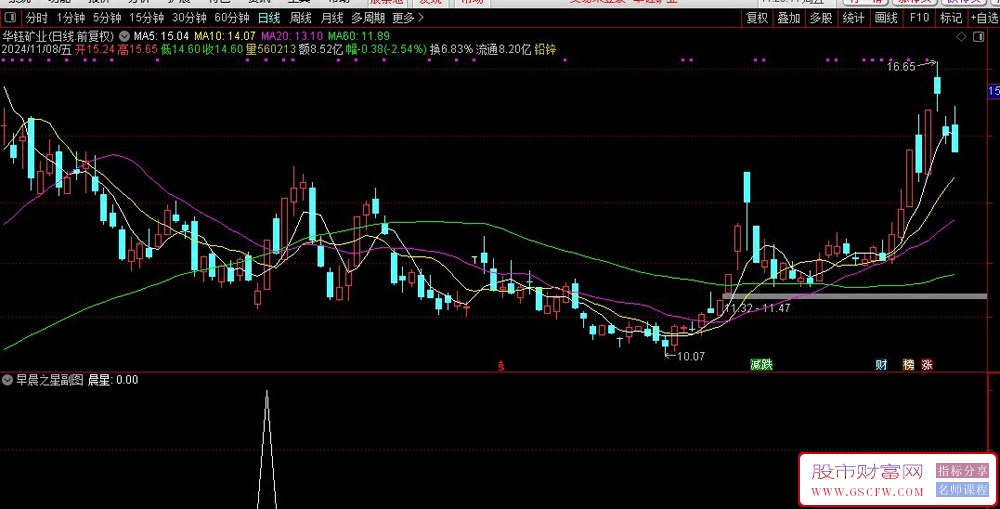Click the 早晨之星副图 indicator name
The width and height of the screenshot is (1000, 509).
pyautogui.click(x=50, y=380)
